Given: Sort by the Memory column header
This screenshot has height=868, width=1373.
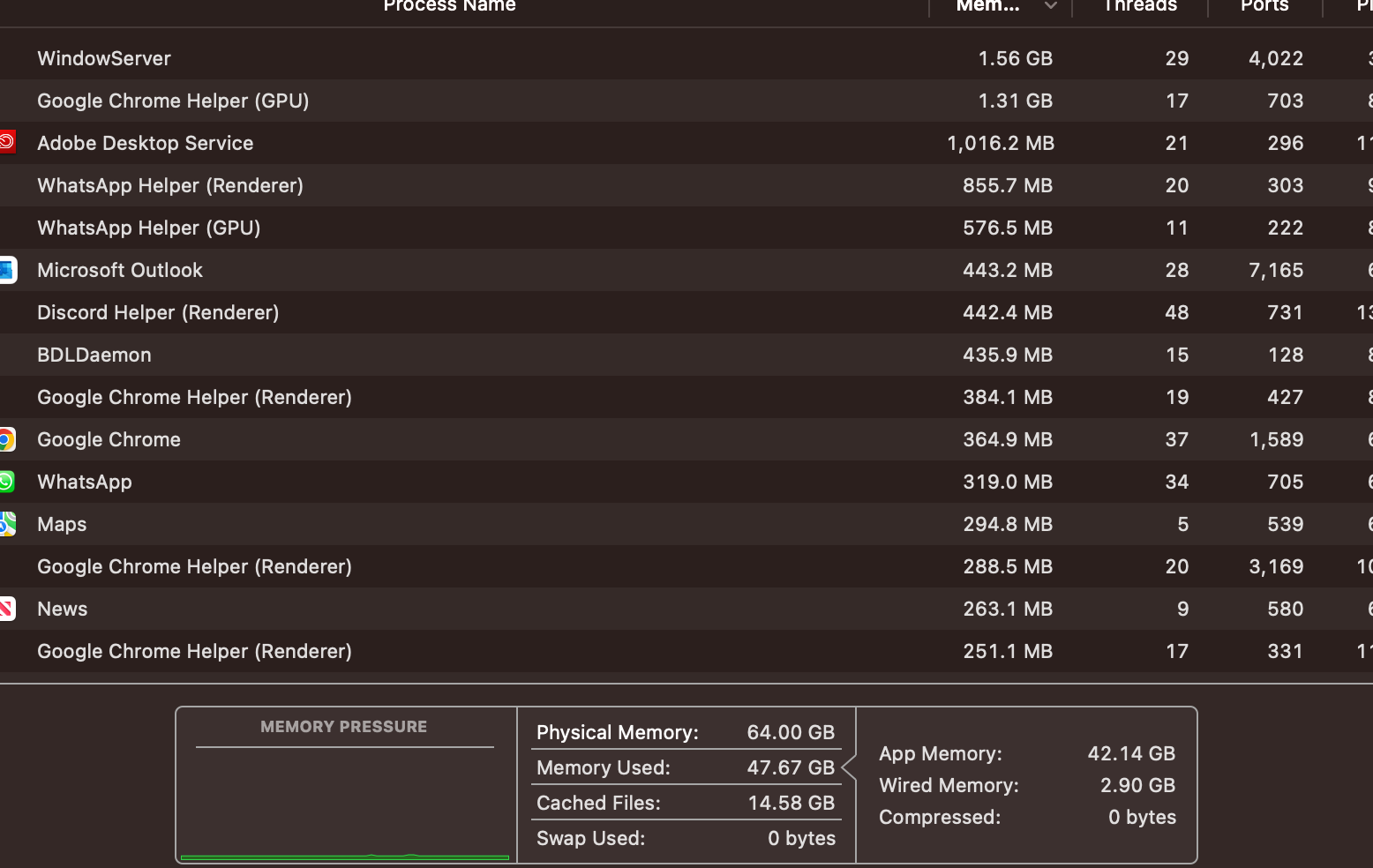Looking at the screenshot, I should coord(987,6).
